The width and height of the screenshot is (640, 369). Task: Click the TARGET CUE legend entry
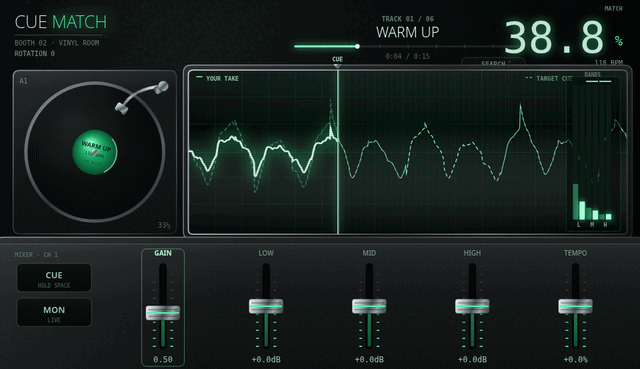[x=549, y=78]
